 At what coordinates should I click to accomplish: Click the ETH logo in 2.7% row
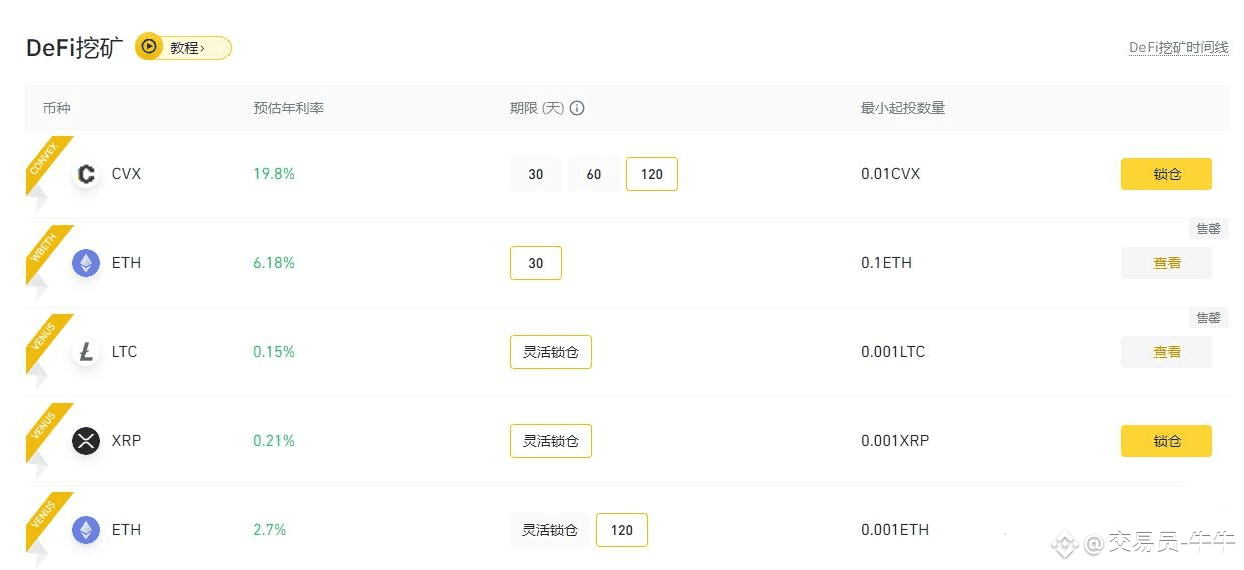pyautogui.click(x=86, y=530)
